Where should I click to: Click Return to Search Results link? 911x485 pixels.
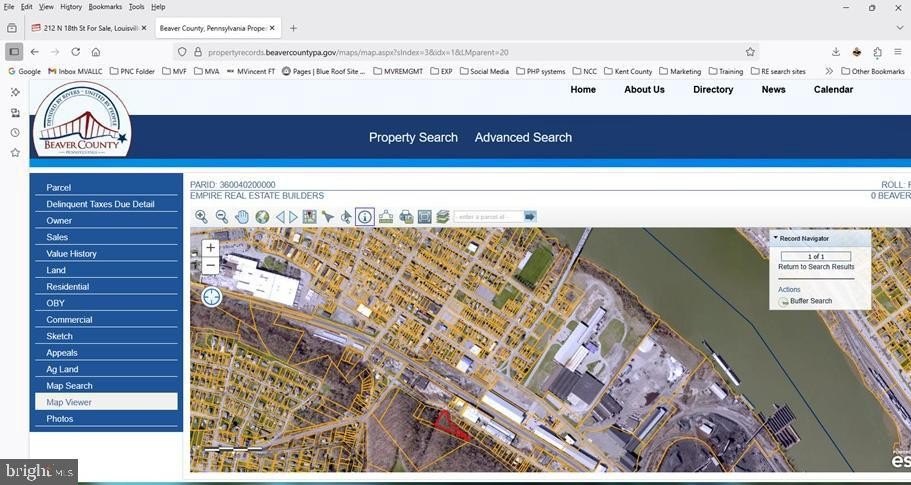coord(816,267)
